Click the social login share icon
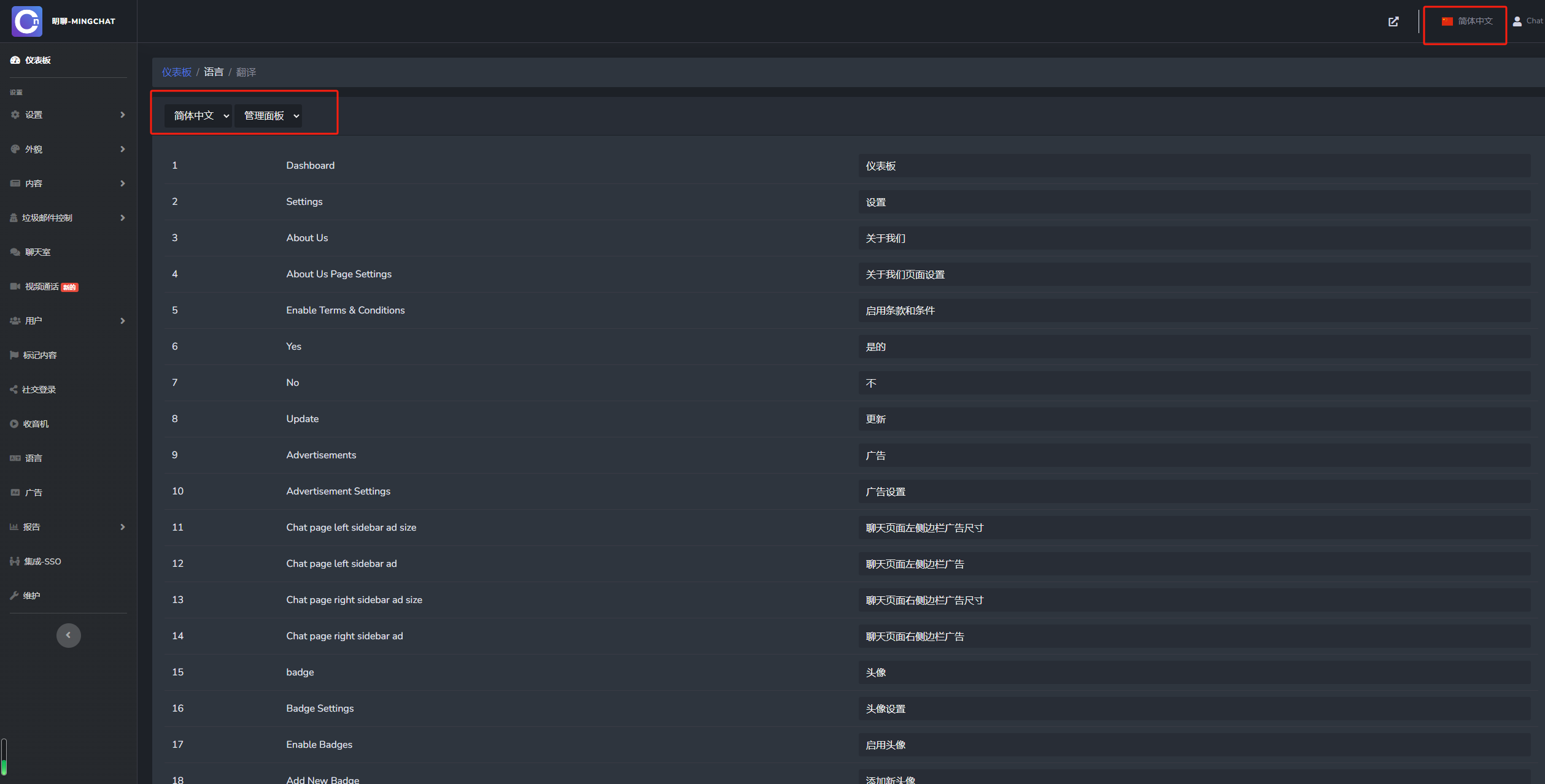Viewport: 1545px width, 784px height. pos(14,390)
